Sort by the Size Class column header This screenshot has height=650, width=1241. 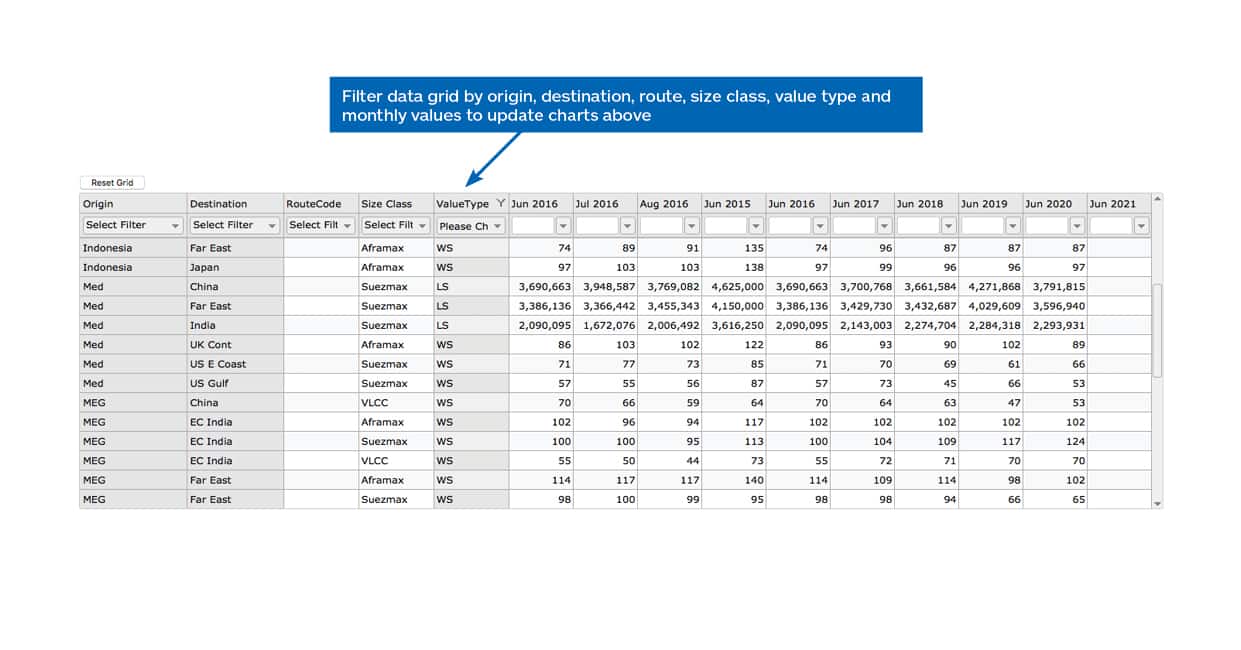tap(396, 204)
